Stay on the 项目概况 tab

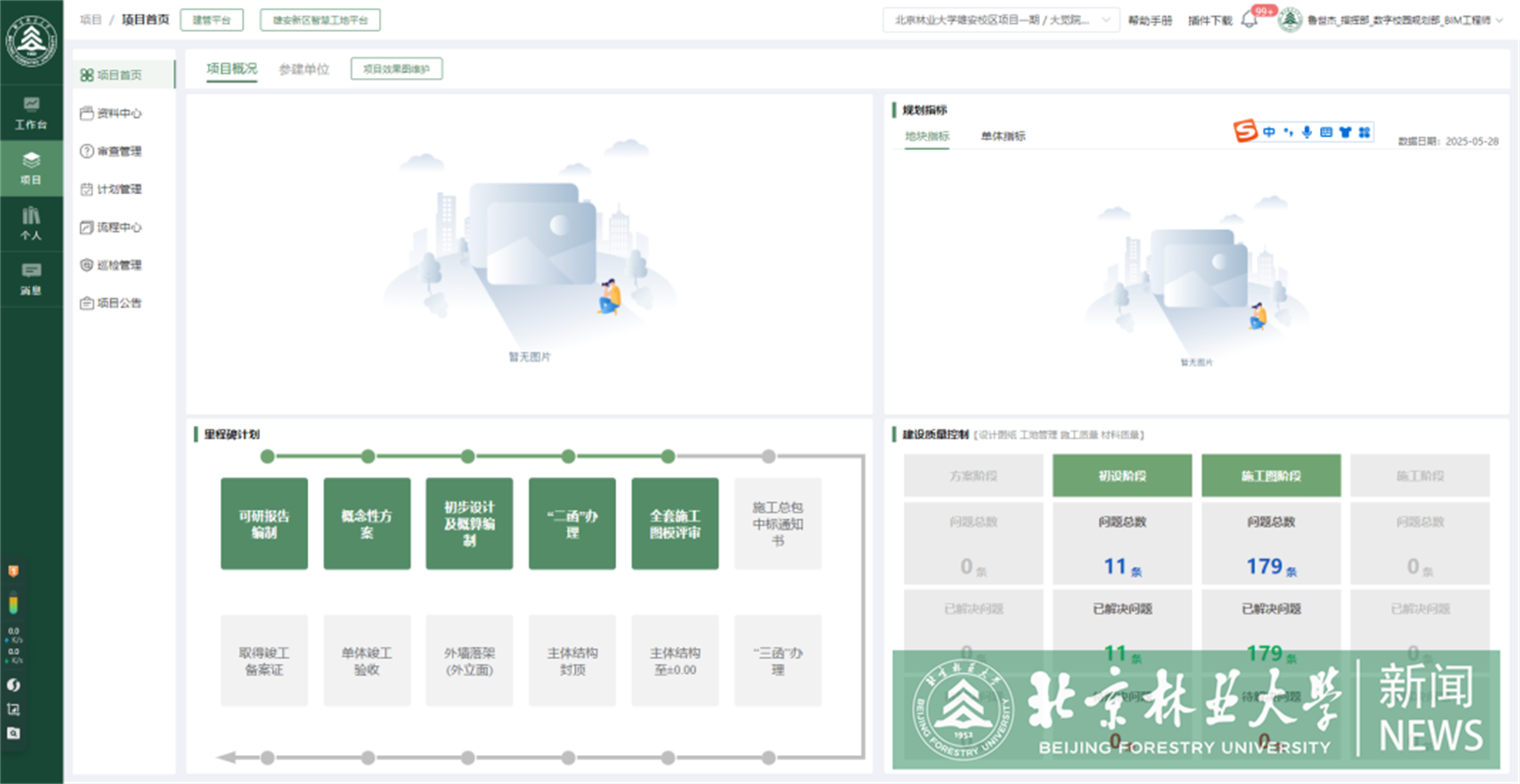click(232, 68)
